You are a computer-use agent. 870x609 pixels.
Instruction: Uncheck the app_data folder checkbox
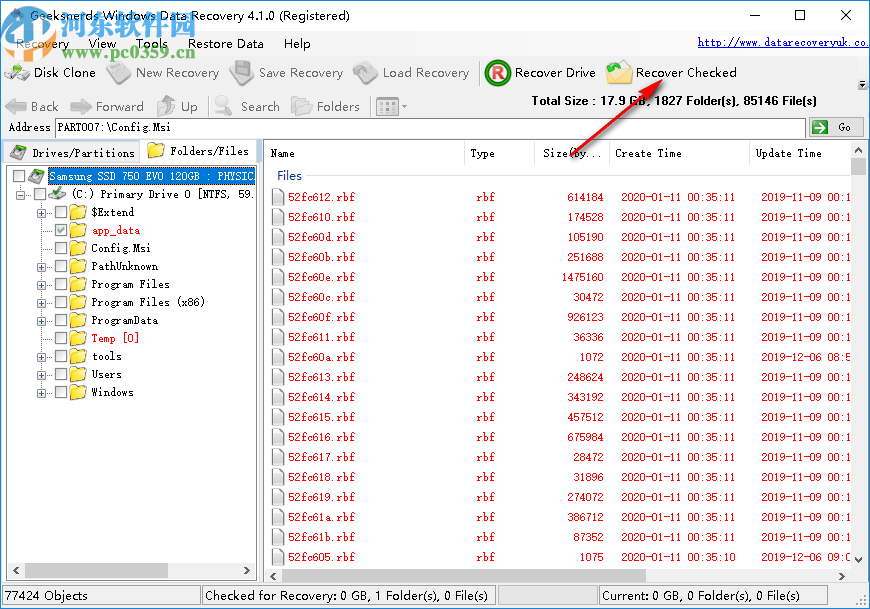(x=60, y=229)
